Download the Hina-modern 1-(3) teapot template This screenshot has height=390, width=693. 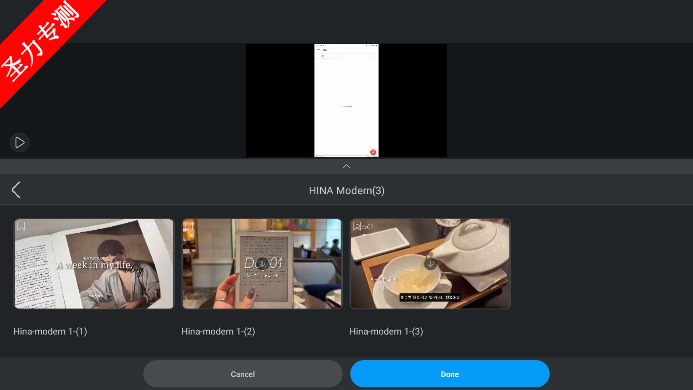tap(430, 264)
